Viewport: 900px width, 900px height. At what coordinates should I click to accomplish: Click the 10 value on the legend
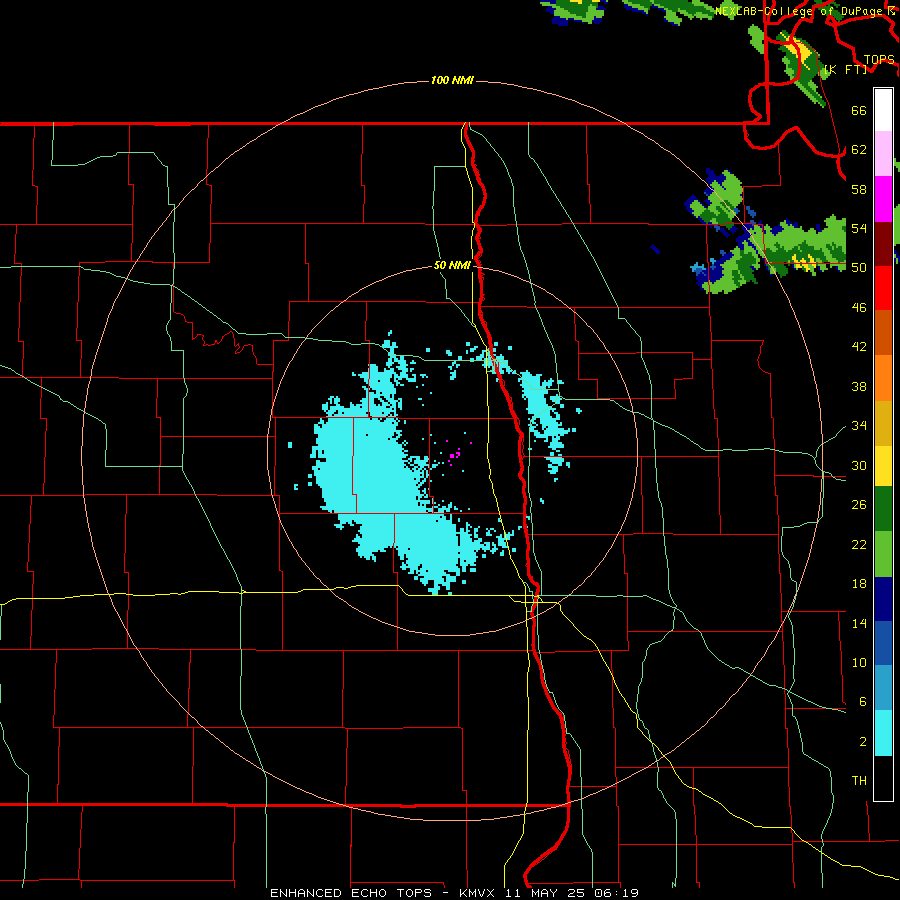859,662
